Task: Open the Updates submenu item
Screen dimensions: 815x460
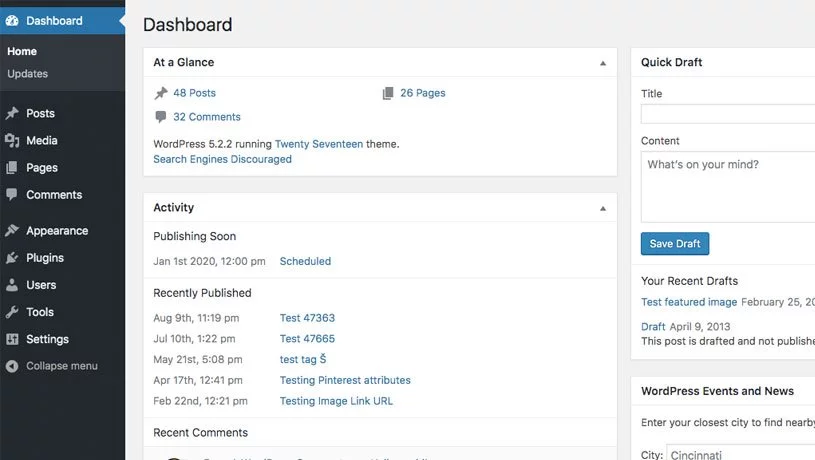Action: 28,74
